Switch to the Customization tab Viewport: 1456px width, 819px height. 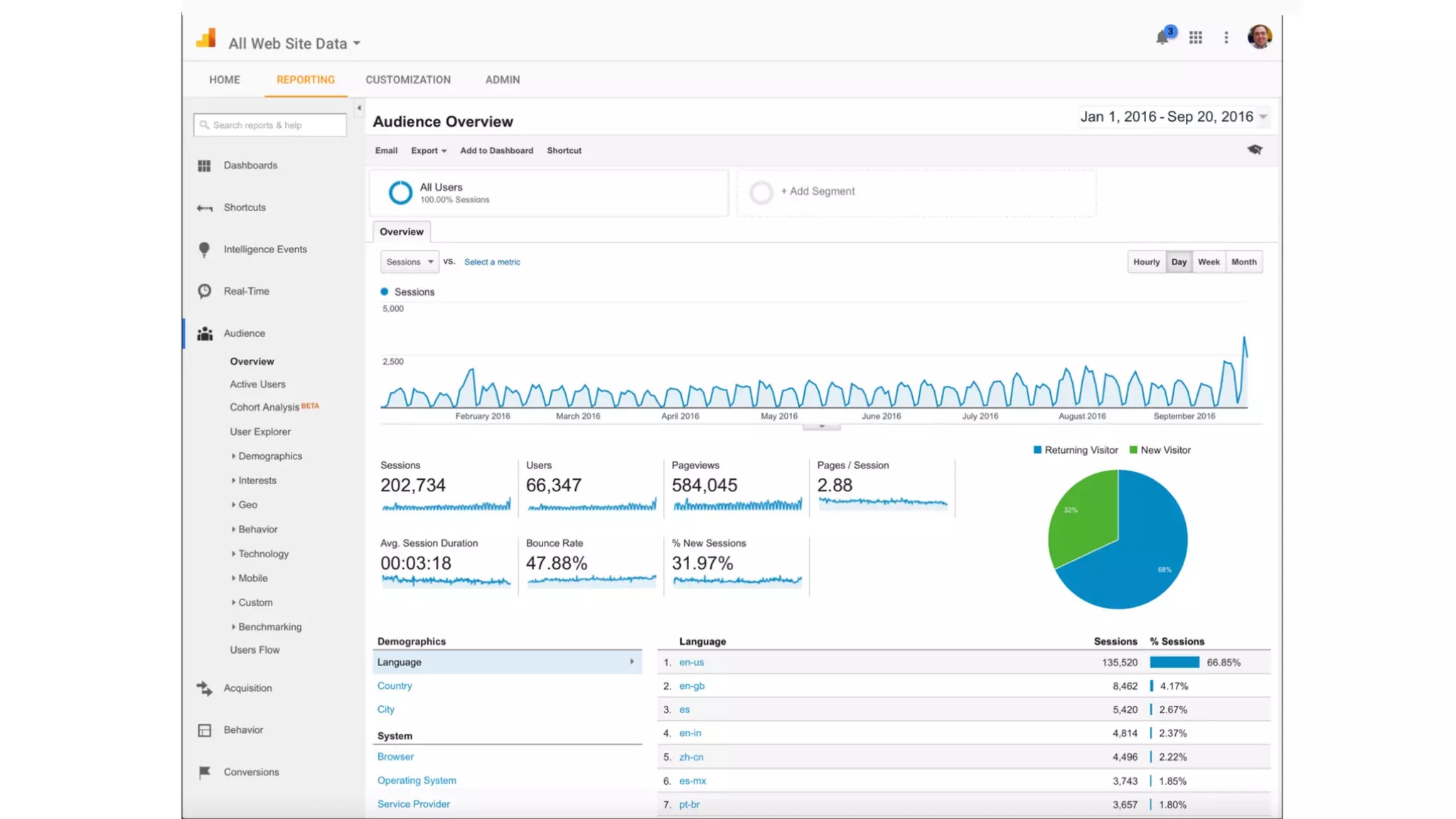click(408, 80)
